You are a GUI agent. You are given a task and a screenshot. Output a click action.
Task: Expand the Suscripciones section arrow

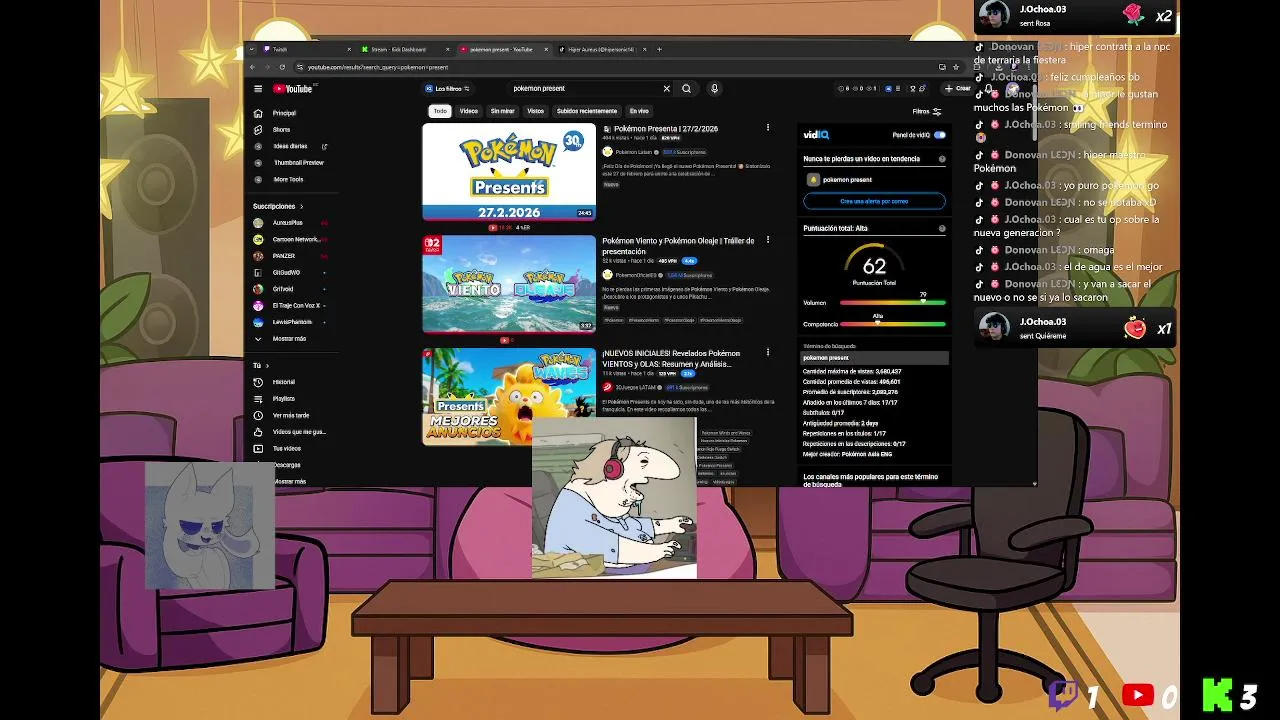click(301, 207)
